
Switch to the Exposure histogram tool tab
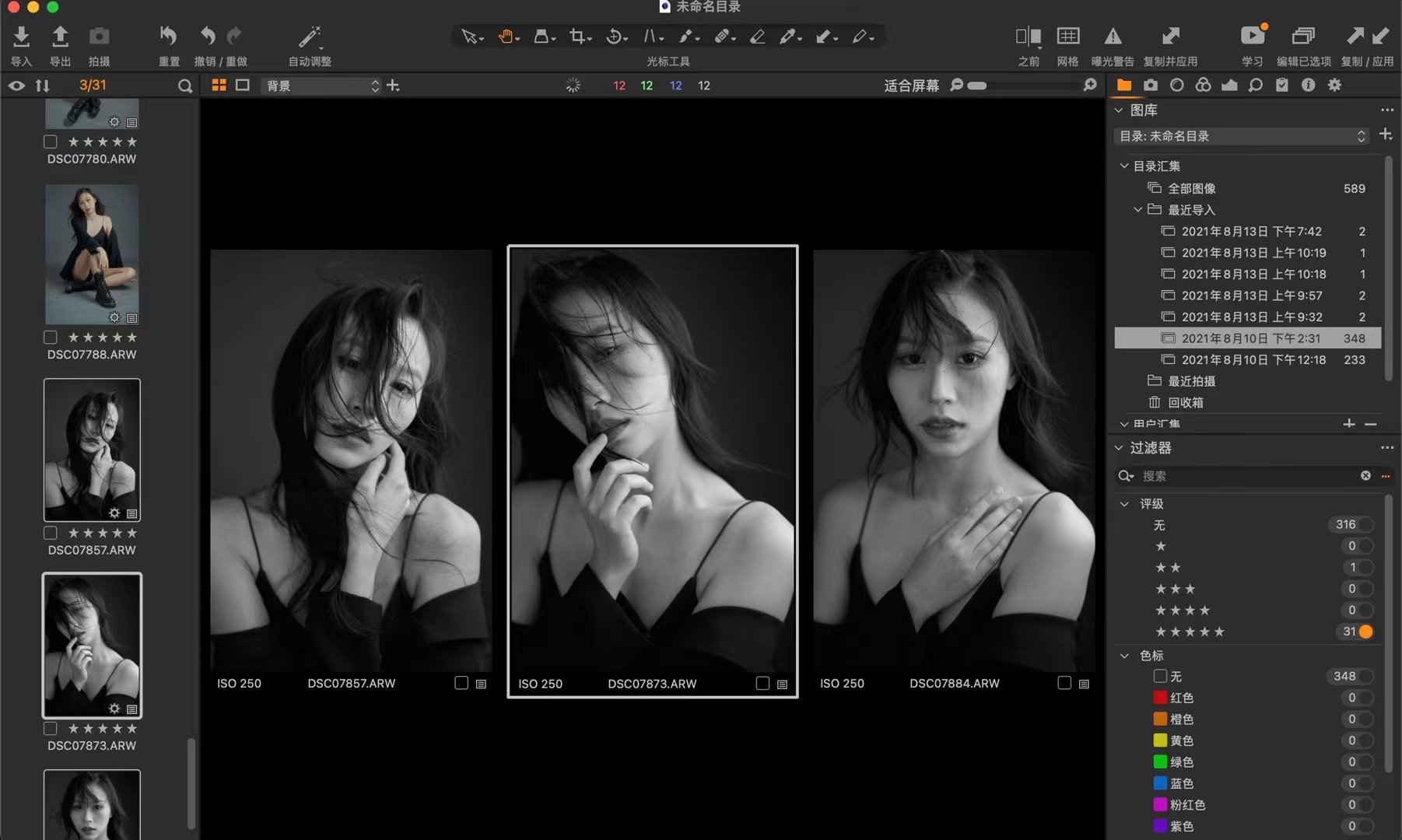coord(1229,86)
